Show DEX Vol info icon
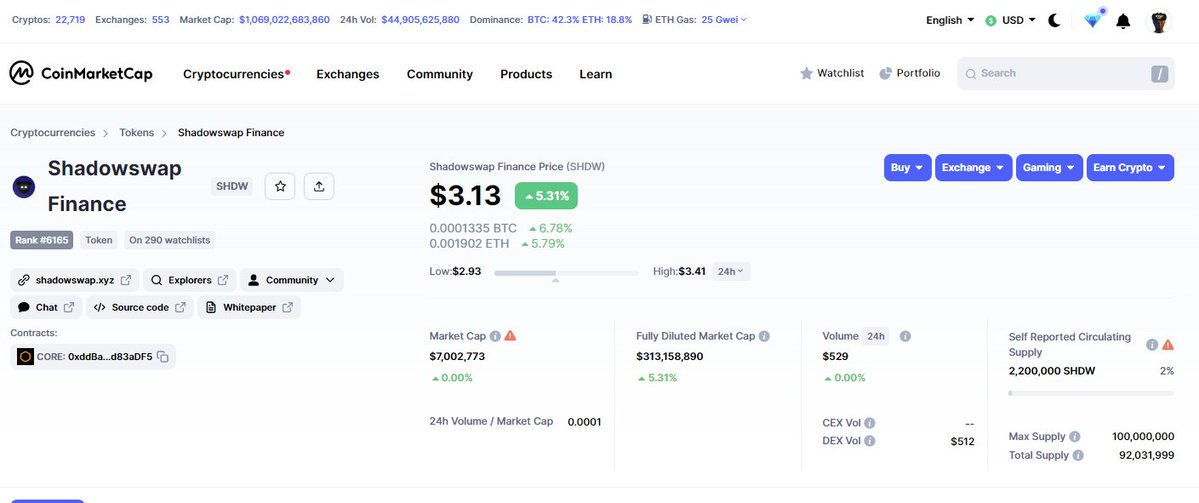 tap(869, 440)
